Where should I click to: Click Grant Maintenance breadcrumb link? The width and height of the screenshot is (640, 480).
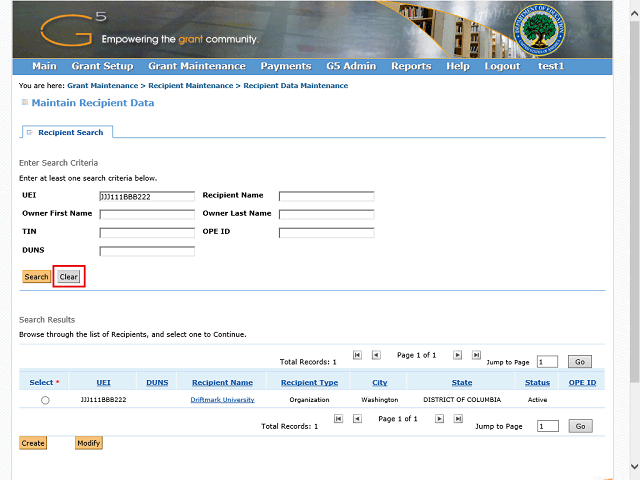coord(103,86)
